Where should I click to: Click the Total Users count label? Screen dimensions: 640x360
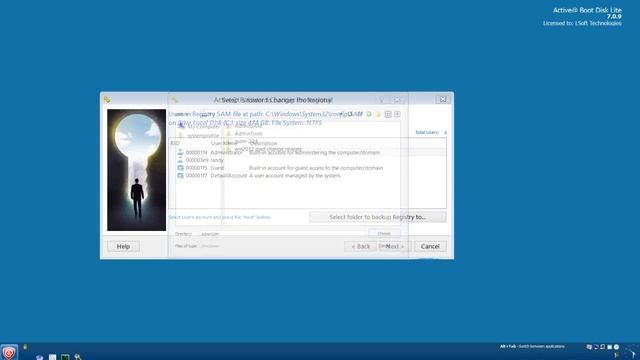click(431, 132)
